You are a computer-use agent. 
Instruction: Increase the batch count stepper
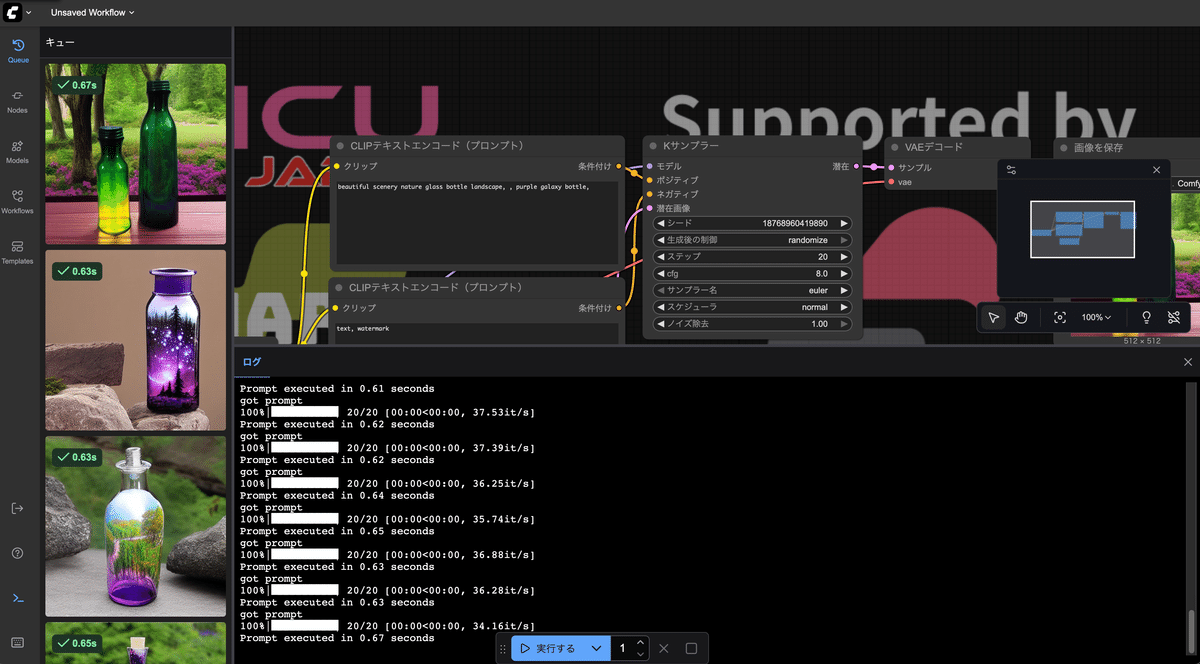(641, 643)
